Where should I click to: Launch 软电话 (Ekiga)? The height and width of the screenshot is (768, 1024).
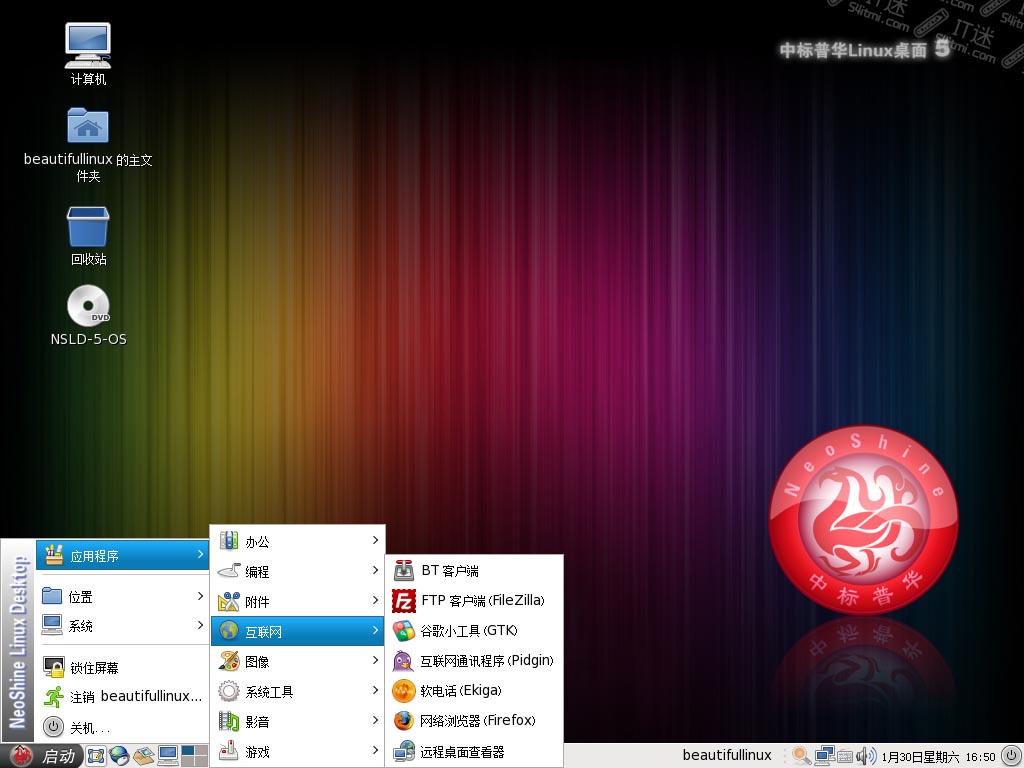(x=474, y=690)
